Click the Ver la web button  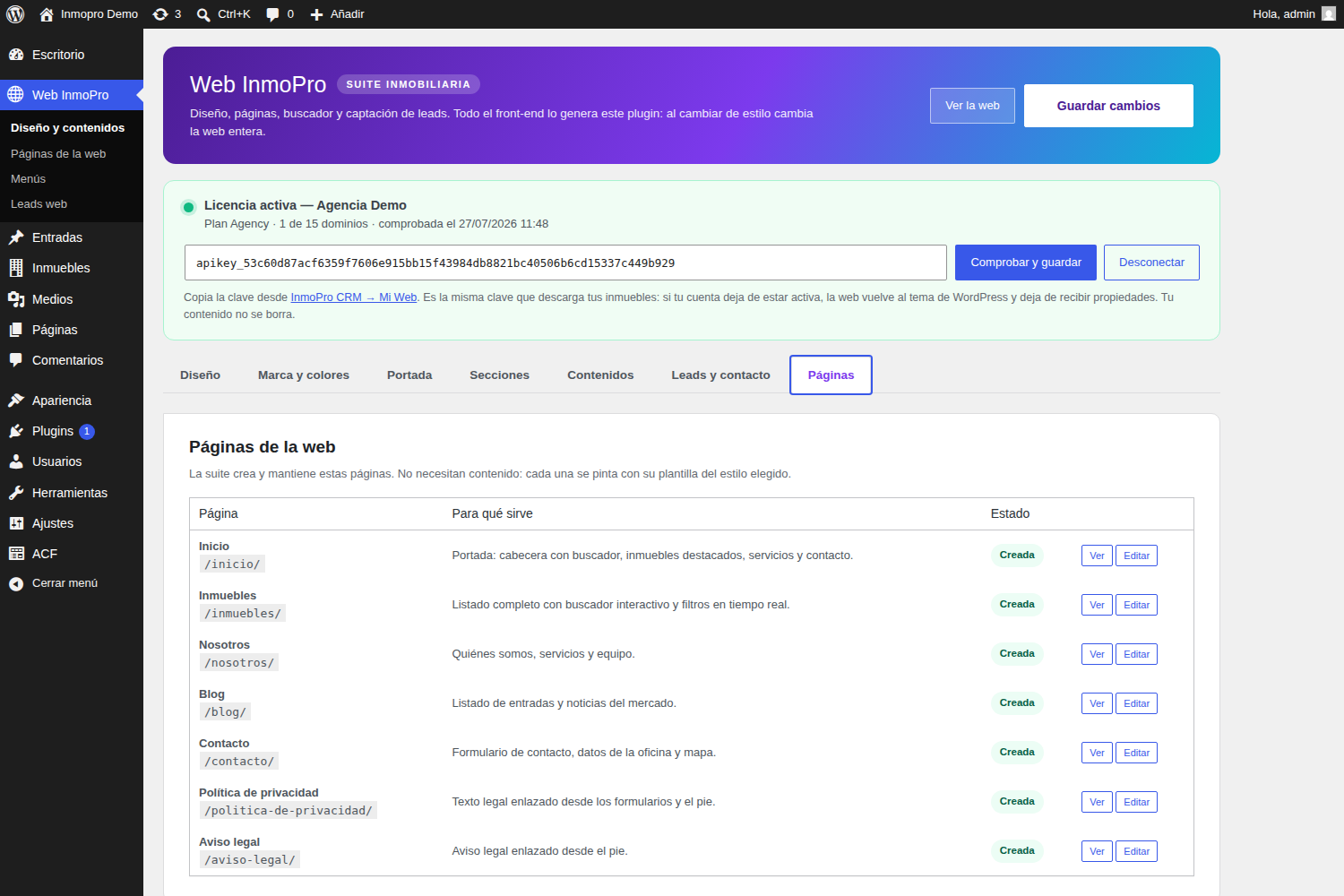pyautogui.click(x=972, y=106)
